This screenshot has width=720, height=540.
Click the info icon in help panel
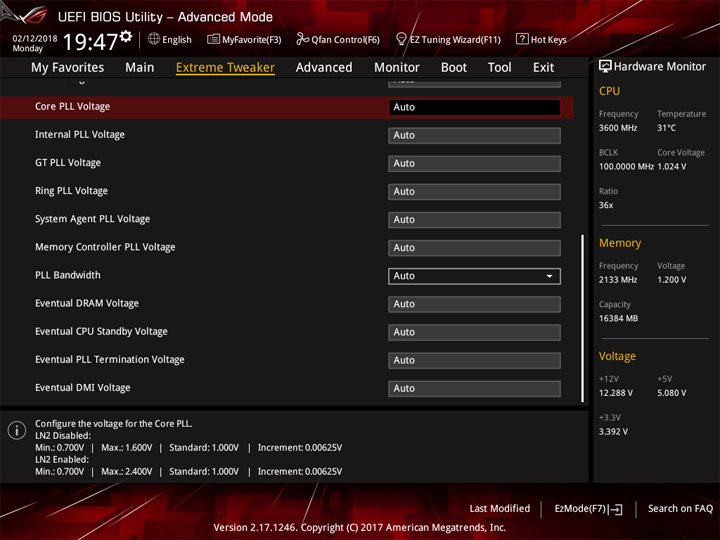[x=17, y=430]
